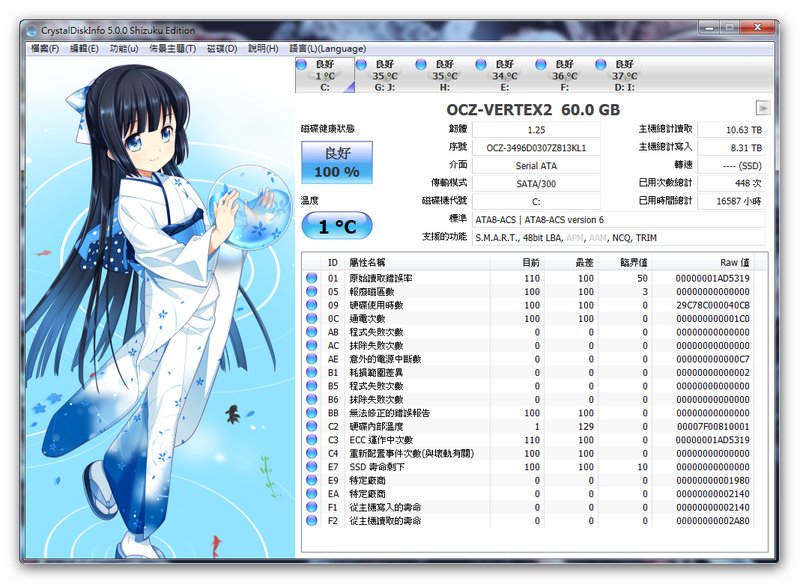800x584 pixels.
Task: Click the next-disk arrow beside OCZ-VERTEX2 title
Action: pyautogui.click(x=763, y=108)
